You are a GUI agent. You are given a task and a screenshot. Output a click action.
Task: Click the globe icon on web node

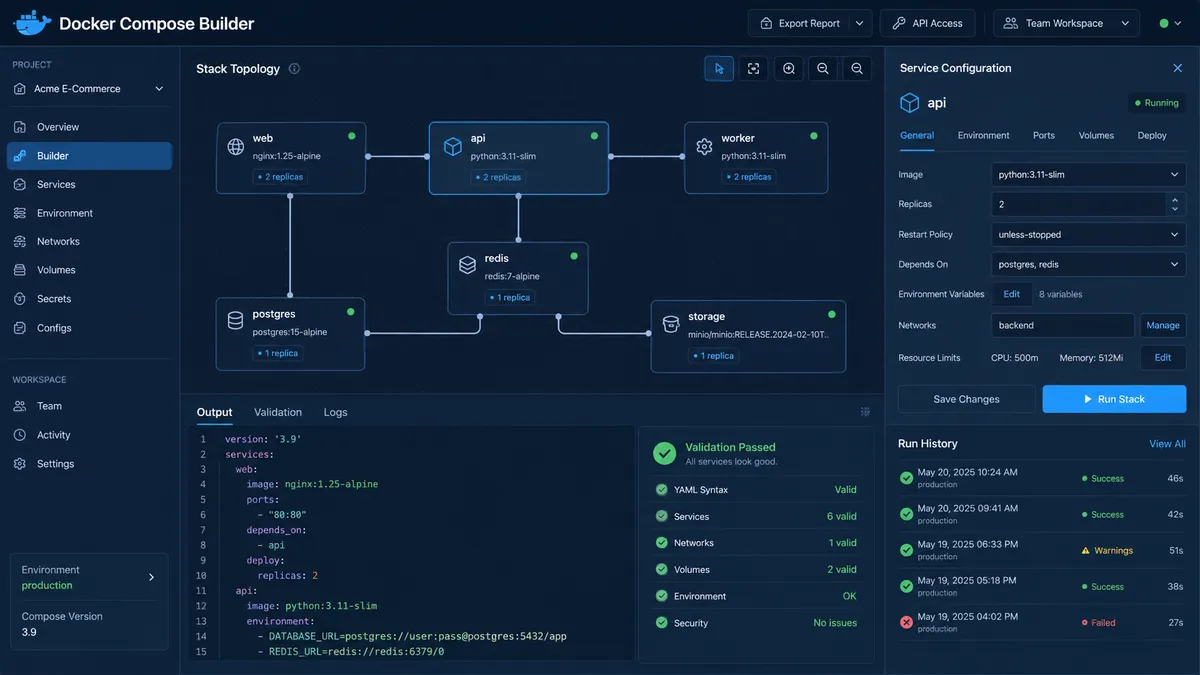coord(236,147)
